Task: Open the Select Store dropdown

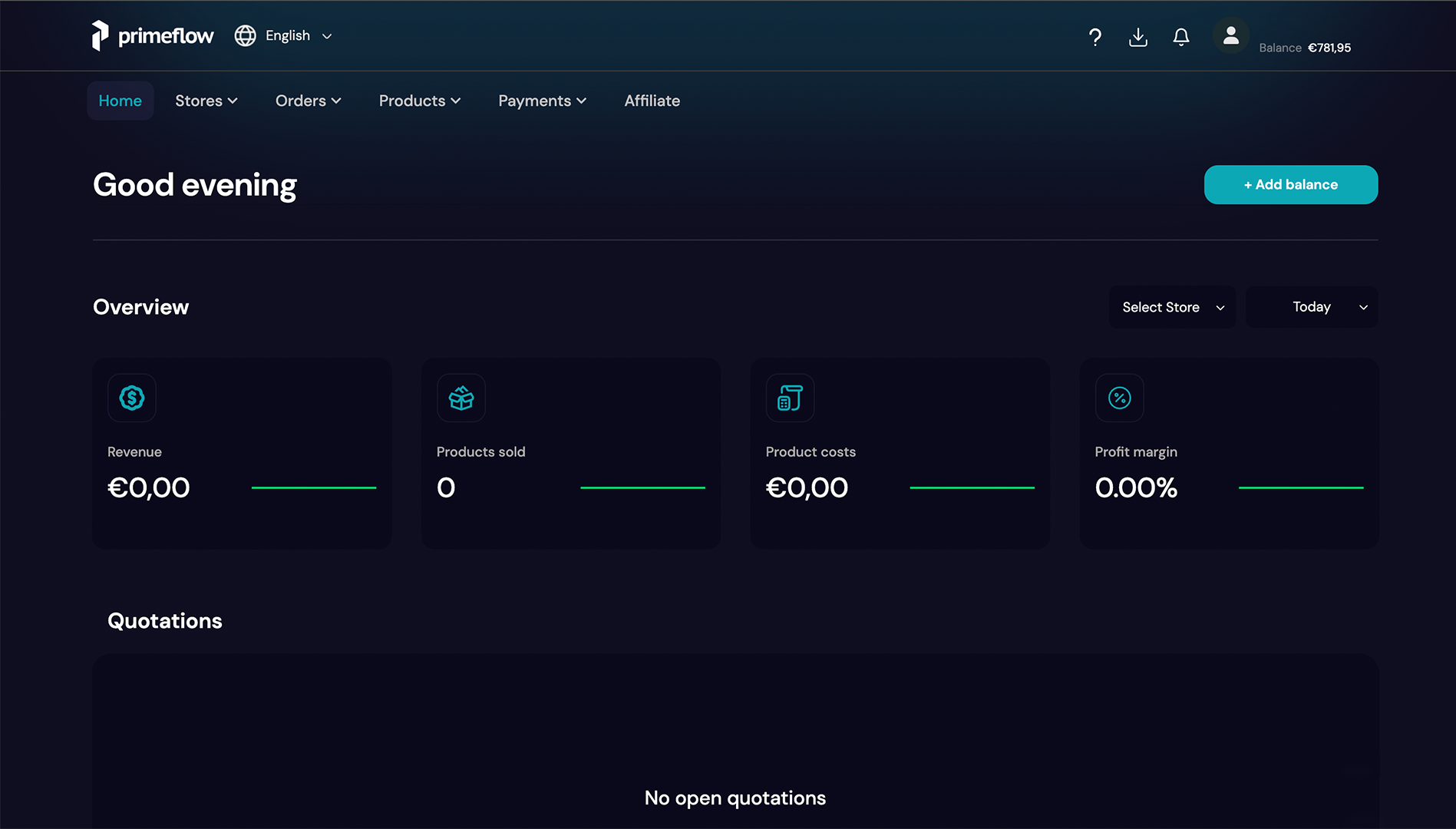Action: (x=1172, y=307)
